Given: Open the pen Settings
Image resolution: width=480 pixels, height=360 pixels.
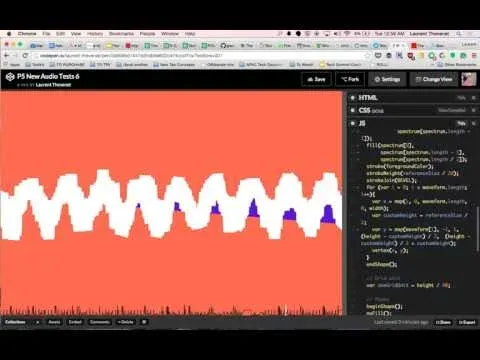Looking at the screenshot, I should (x=387, y=79).
